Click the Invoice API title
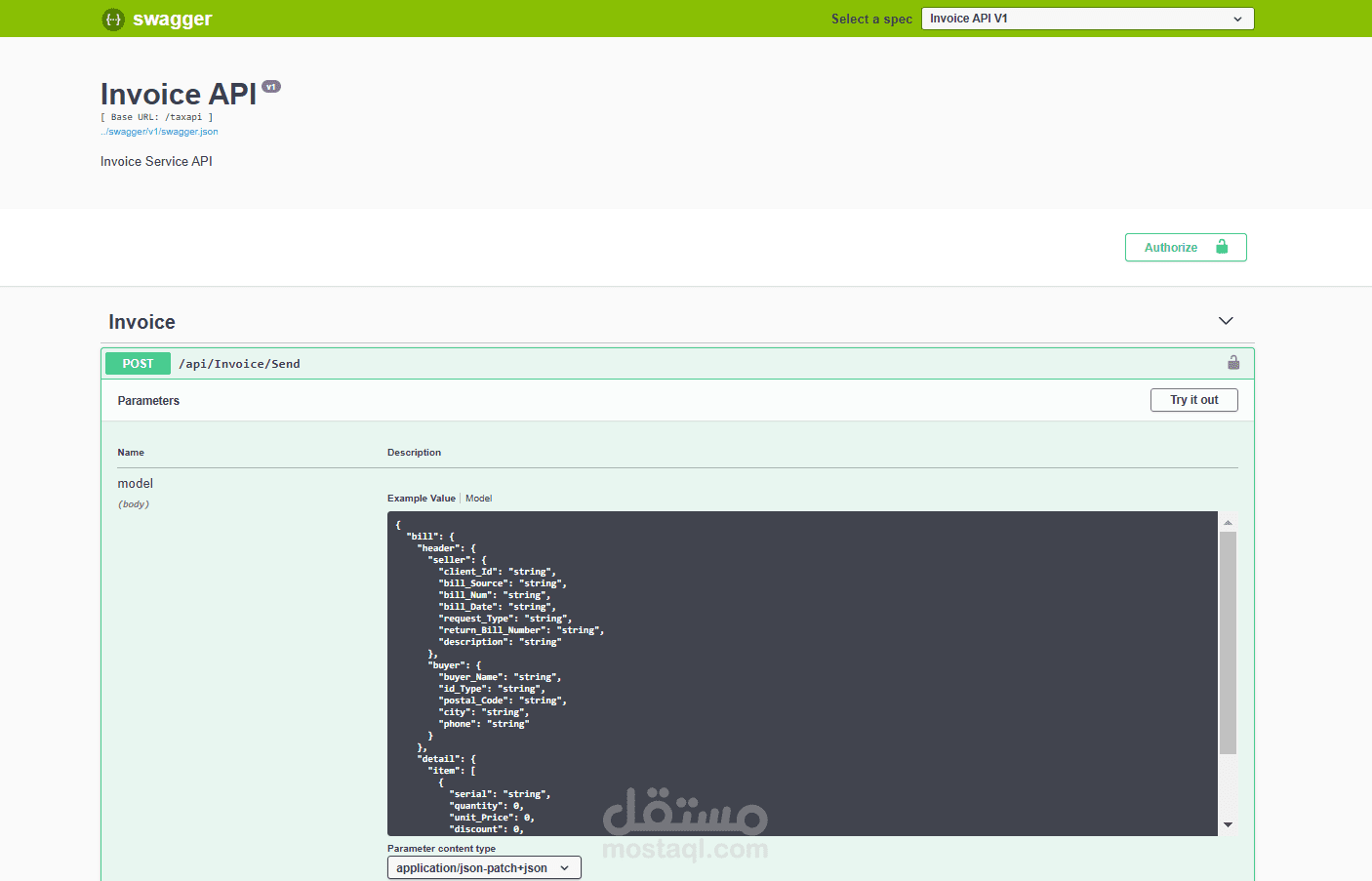The height and width of the screenshot is (881, 1372). point(179,94)
